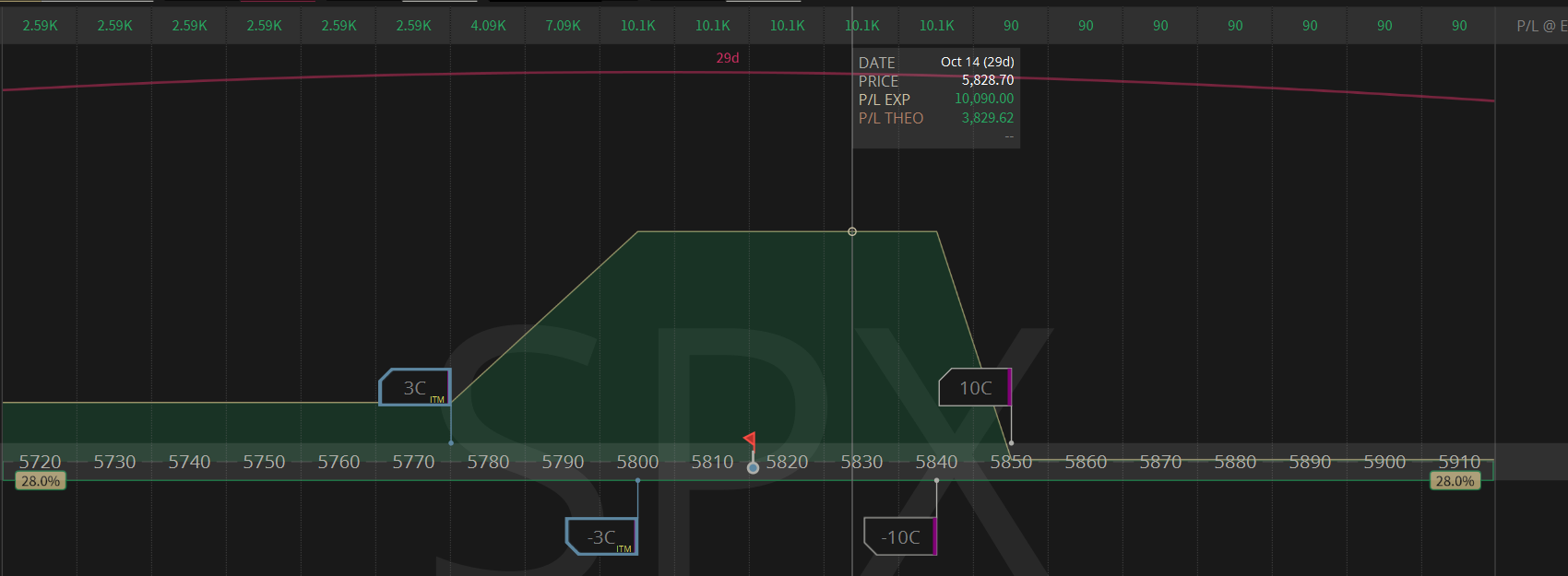This screenshot has width=1568, height=576.
Task: Click the 2.59K value above price 5720
Action: (41, 26)
